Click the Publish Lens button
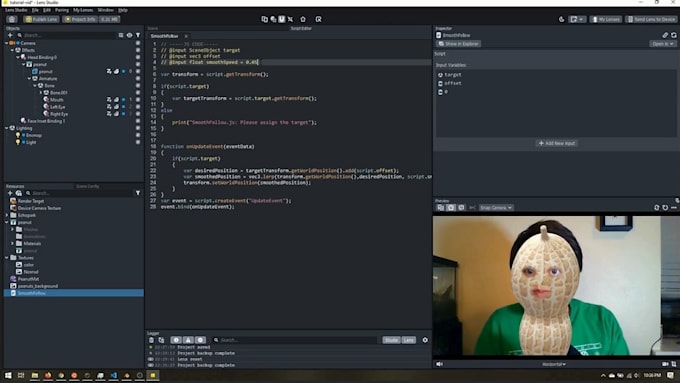 [x=41, y=19]
